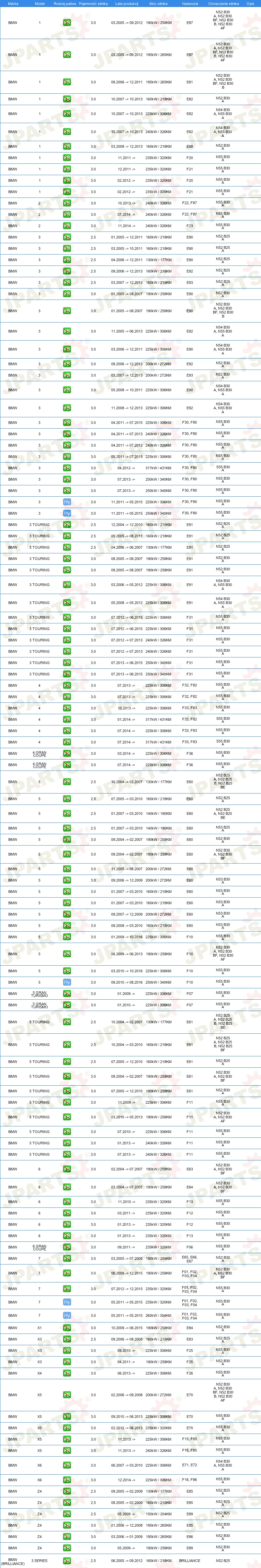
Task: Click the Model column header
Action: (x=39, y=4)
